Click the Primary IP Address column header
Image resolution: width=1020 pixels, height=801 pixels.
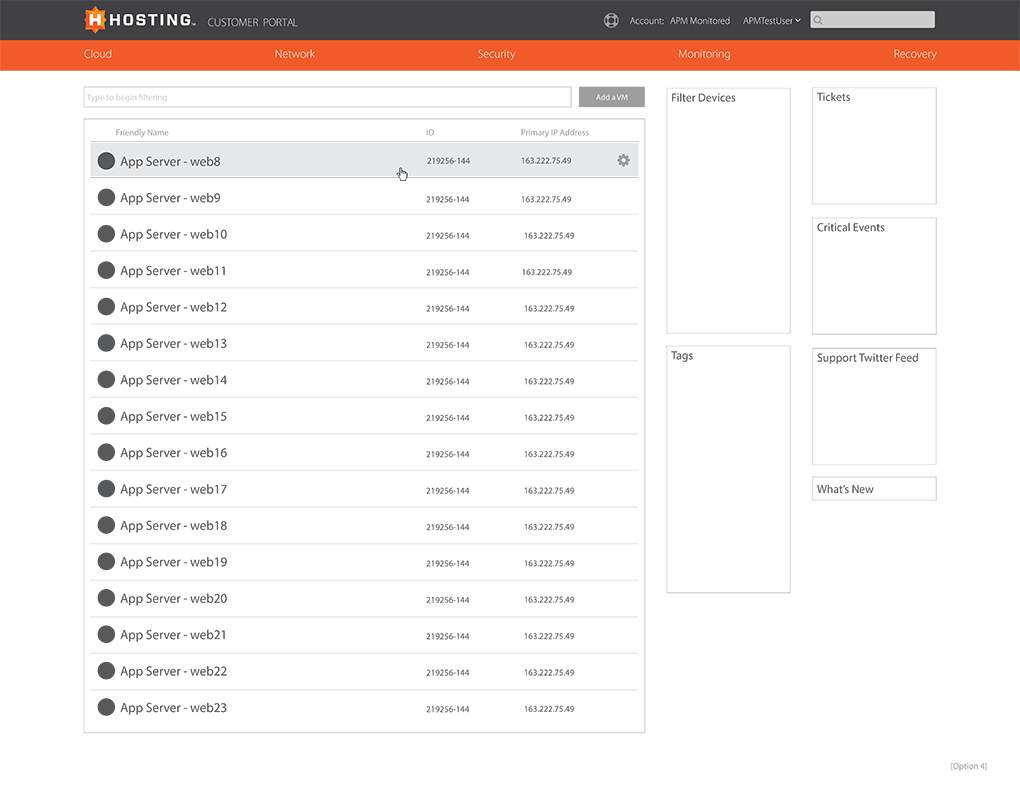(554, 133)
